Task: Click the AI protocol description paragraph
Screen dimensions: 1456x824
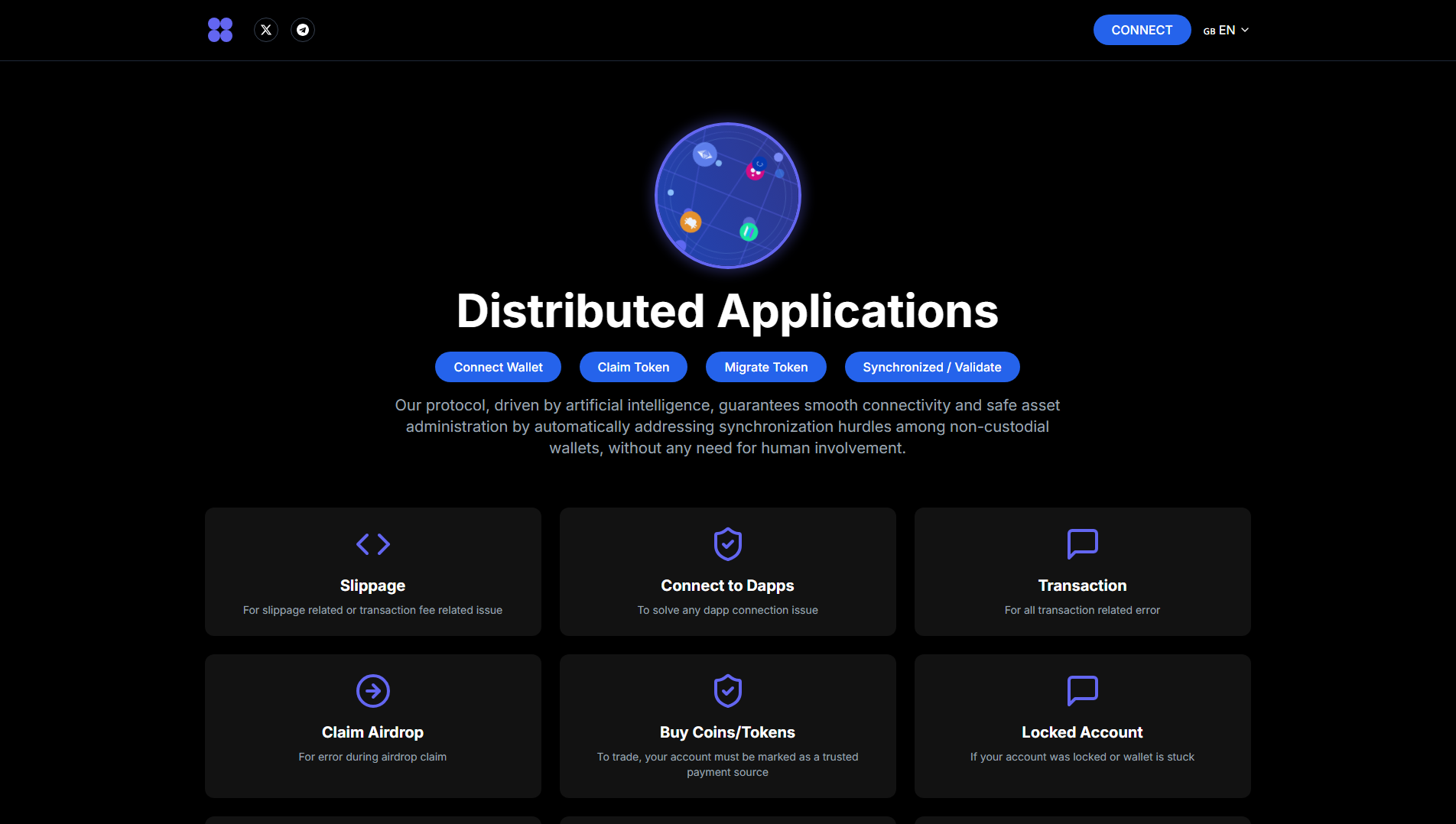Action: [x=728, y=427]
